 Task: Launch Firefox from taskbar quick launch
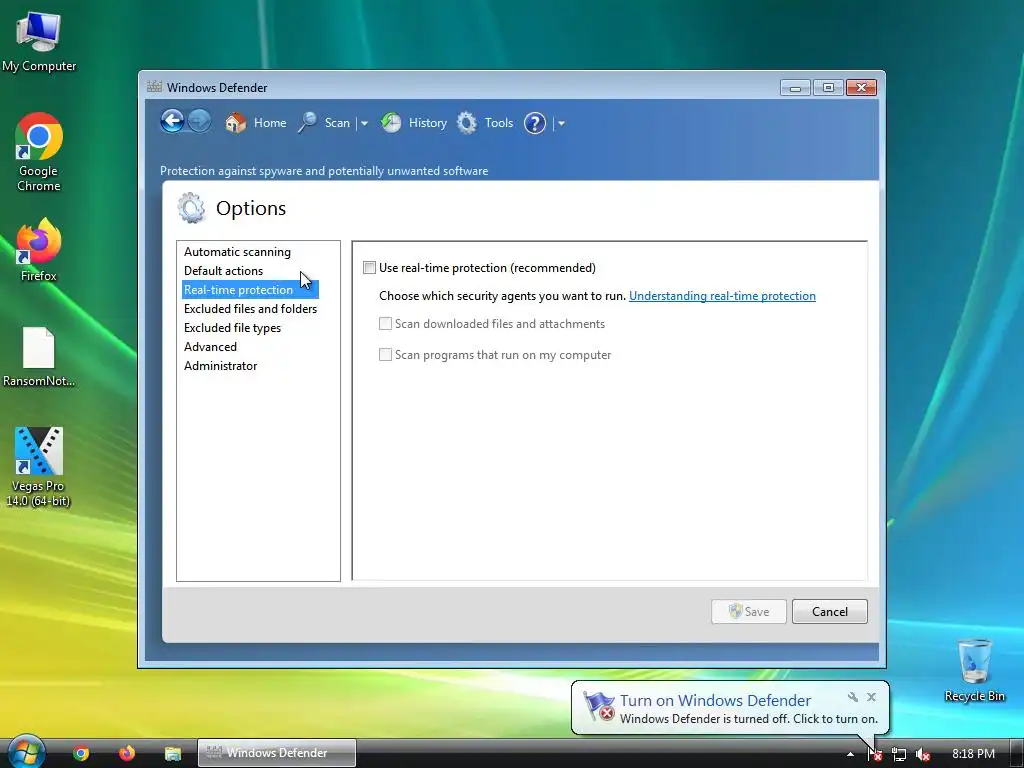[x=127, y=753]
